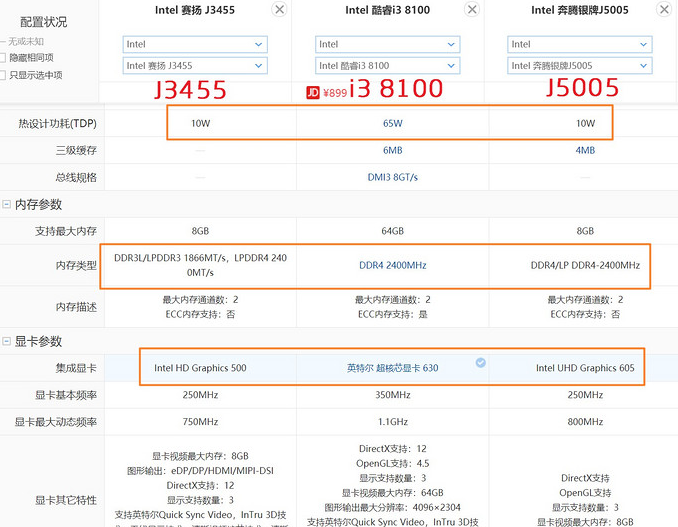Click the DMI3 8GT/s link
This screenshot has width=678, height=527.
pyautogui.click(x=393, y=177)
